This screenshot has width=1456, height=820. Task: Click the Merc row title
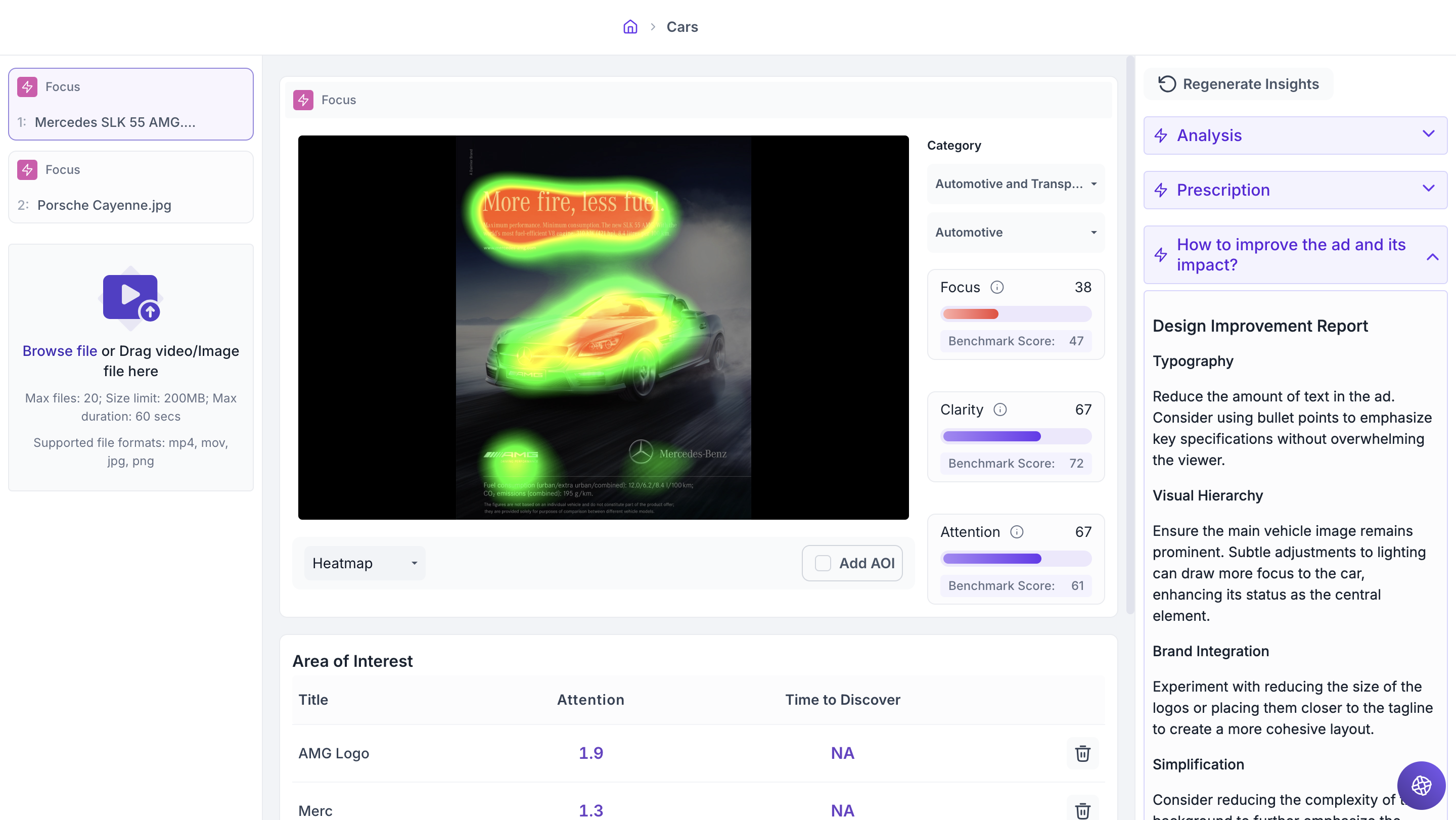315,810
